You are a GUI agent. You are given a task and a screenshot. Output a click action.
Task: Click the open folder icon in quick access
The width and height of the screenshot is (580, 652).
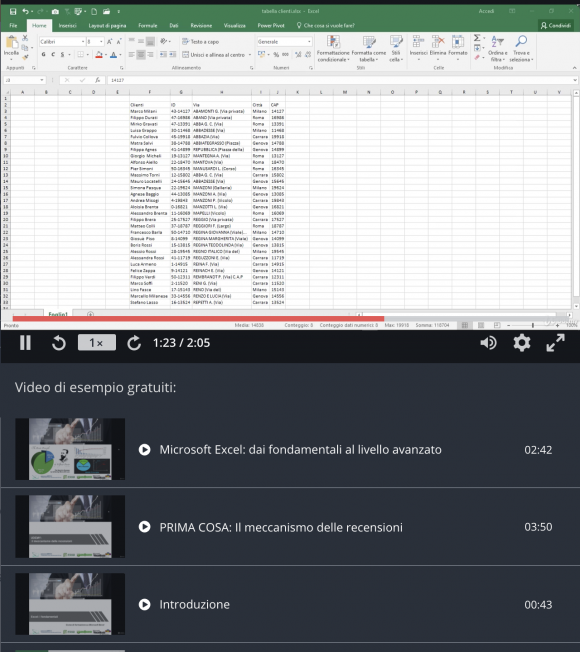[x=107, y=11]
